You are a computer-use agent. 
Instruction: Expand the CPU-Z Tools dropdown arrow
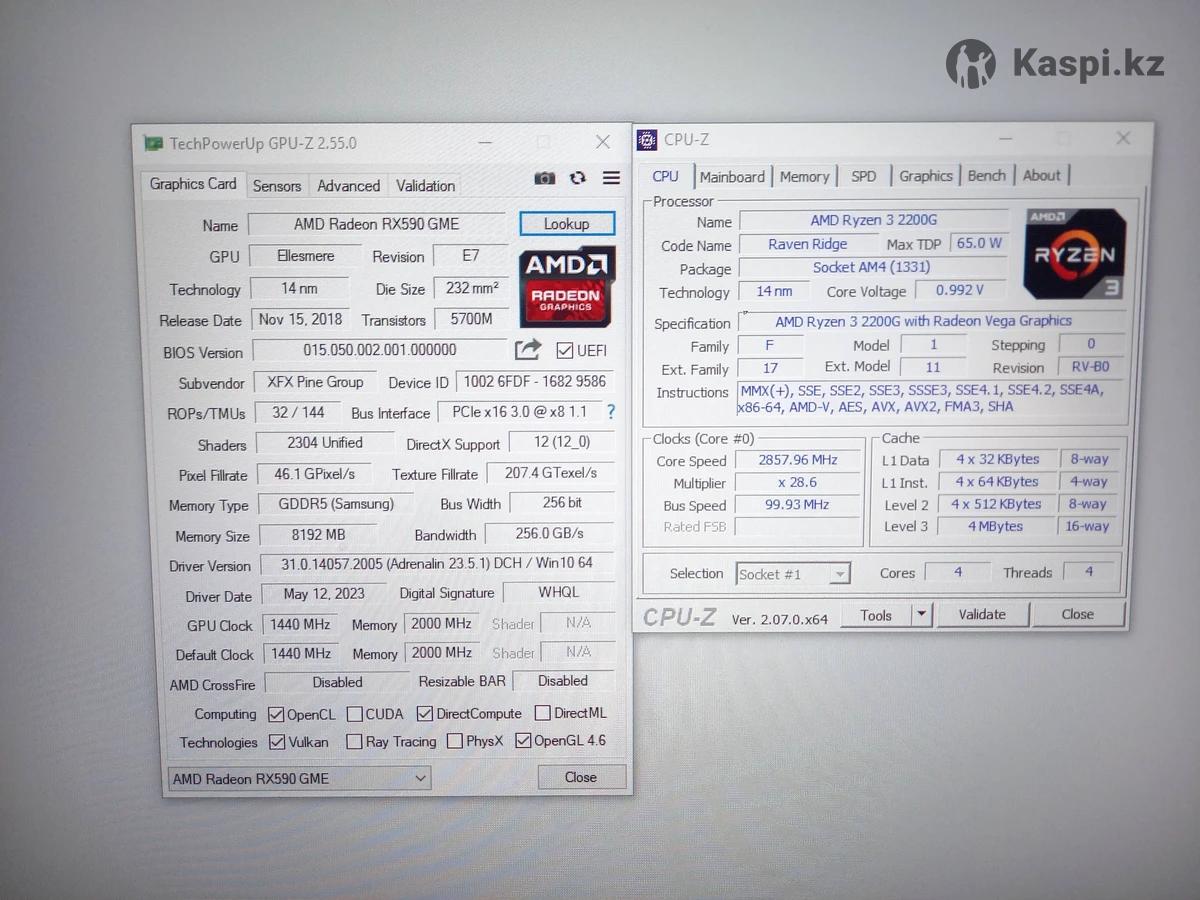click(922, 614)
